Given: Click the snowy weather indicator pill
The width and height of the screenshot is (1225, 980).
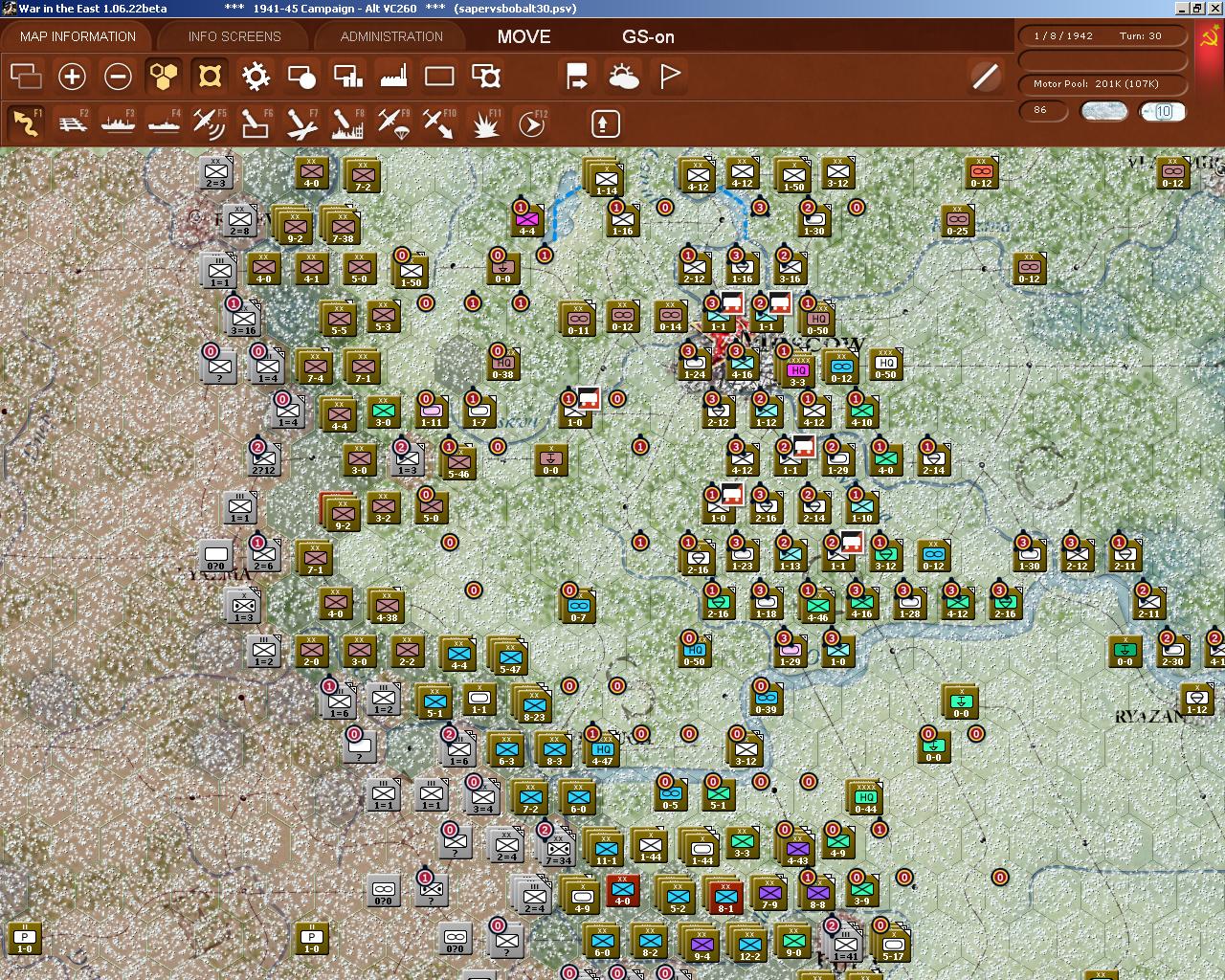Looking at the screenshot, I should [1103, 111].
